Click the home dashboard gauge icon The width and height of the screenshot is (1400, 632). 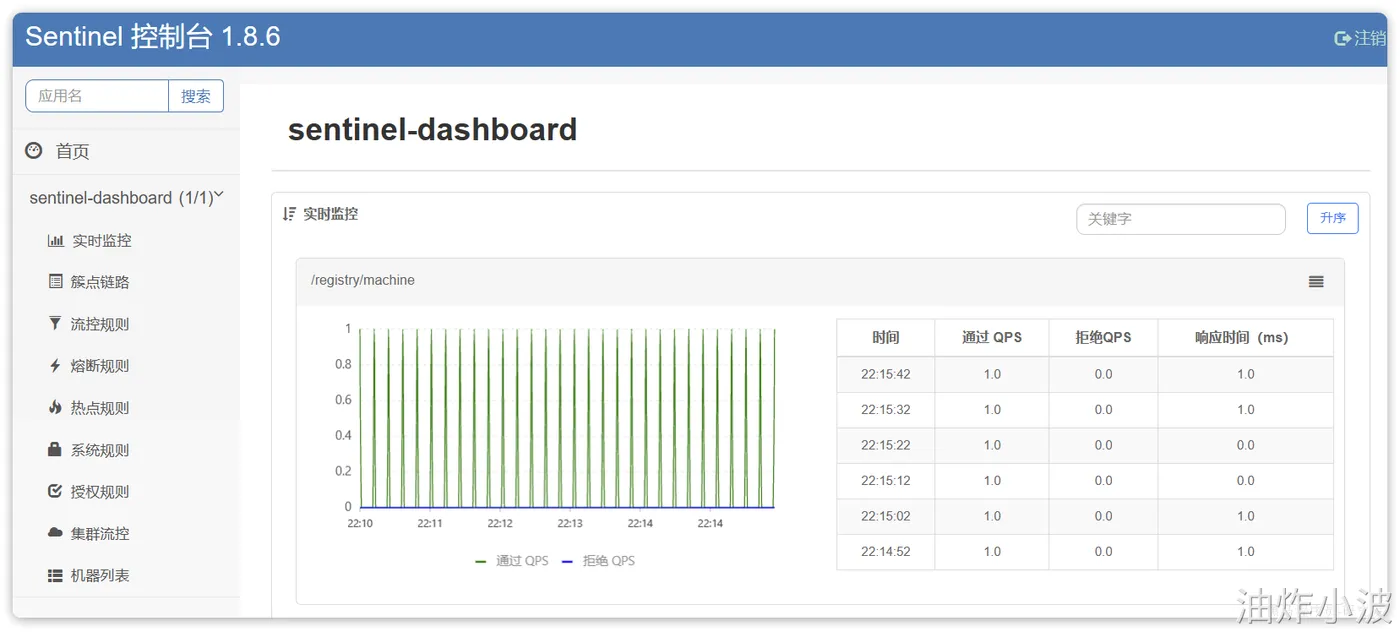pos(34,151)
